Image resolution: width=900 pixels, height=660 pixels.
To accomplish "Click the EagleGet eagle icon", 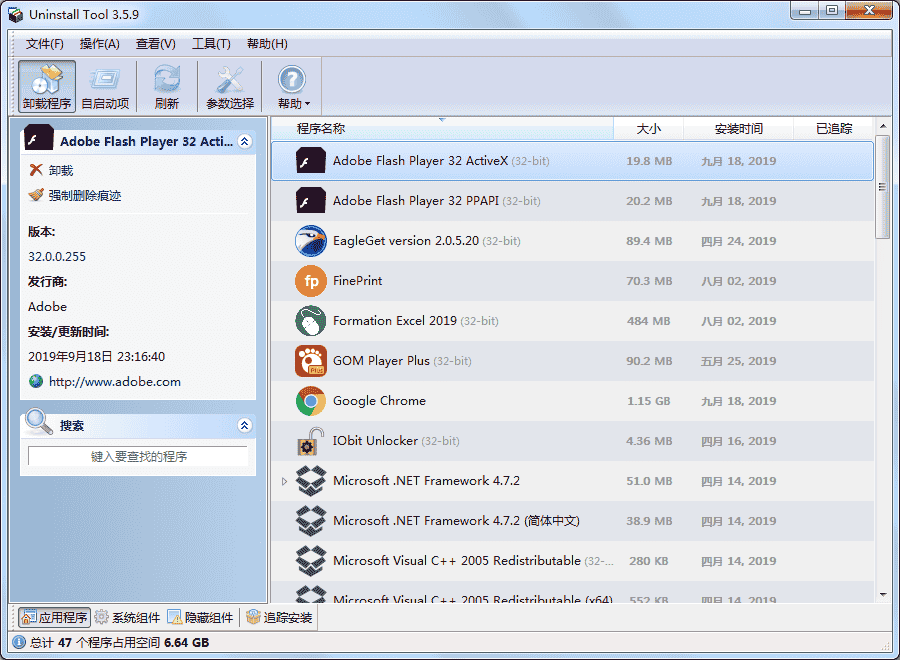I will pos(311,240).
